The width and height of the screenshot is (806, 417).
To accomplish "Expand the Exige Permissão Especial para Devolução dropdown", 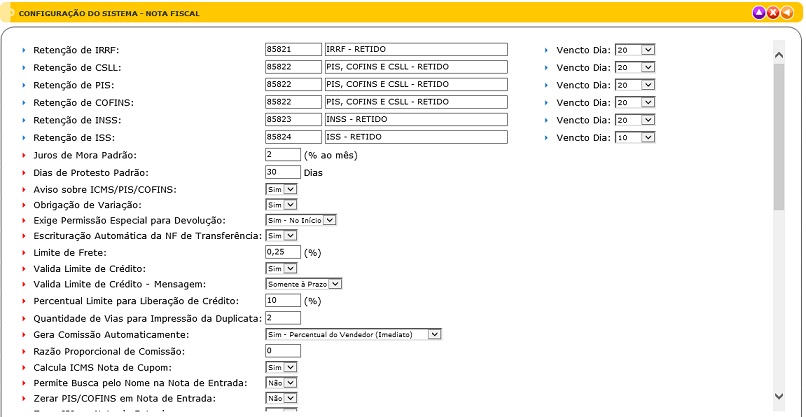I will coord(300,220).
